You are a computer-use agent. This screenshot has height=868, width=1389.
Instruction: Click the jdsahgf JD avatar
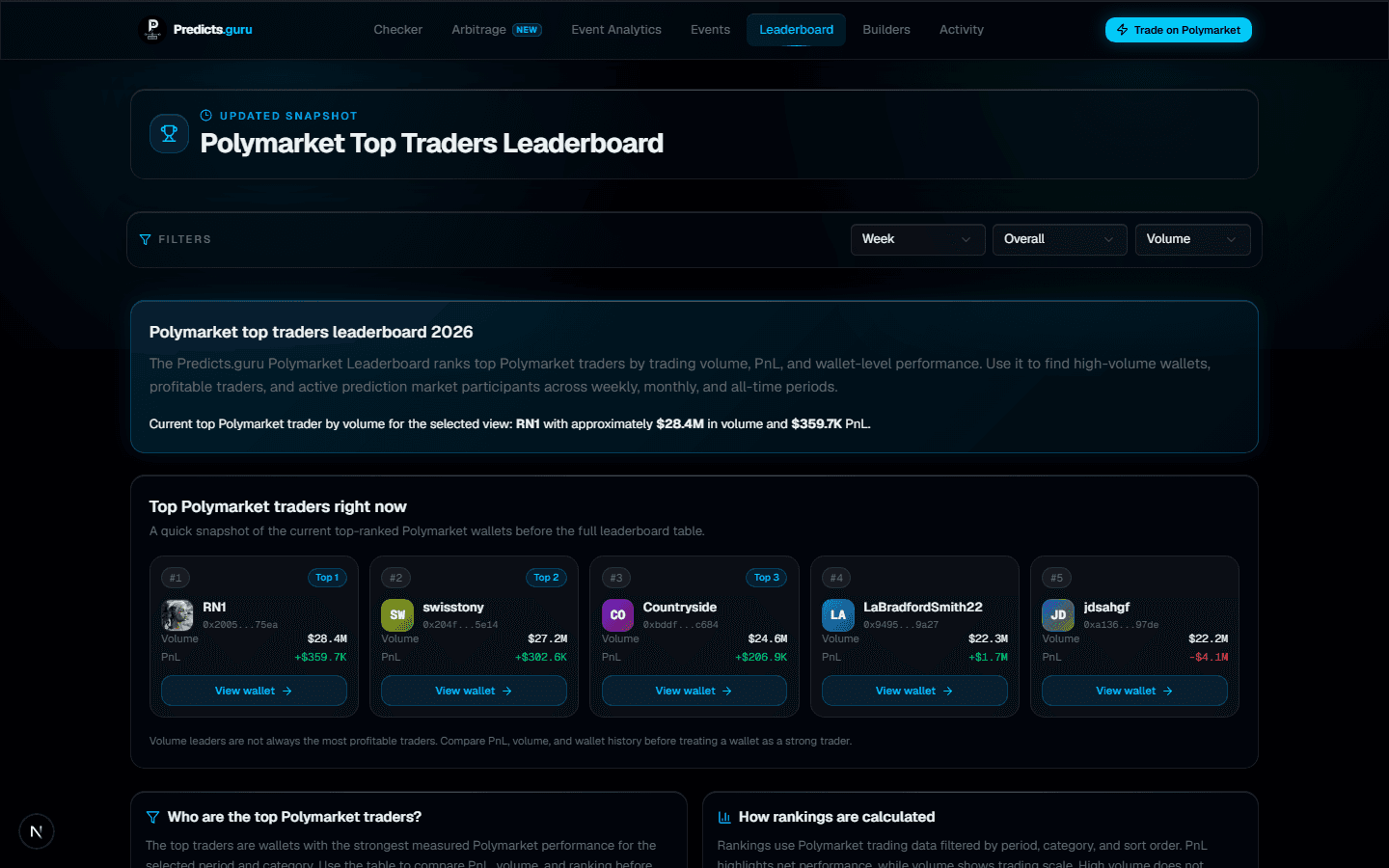point(1058,615)
